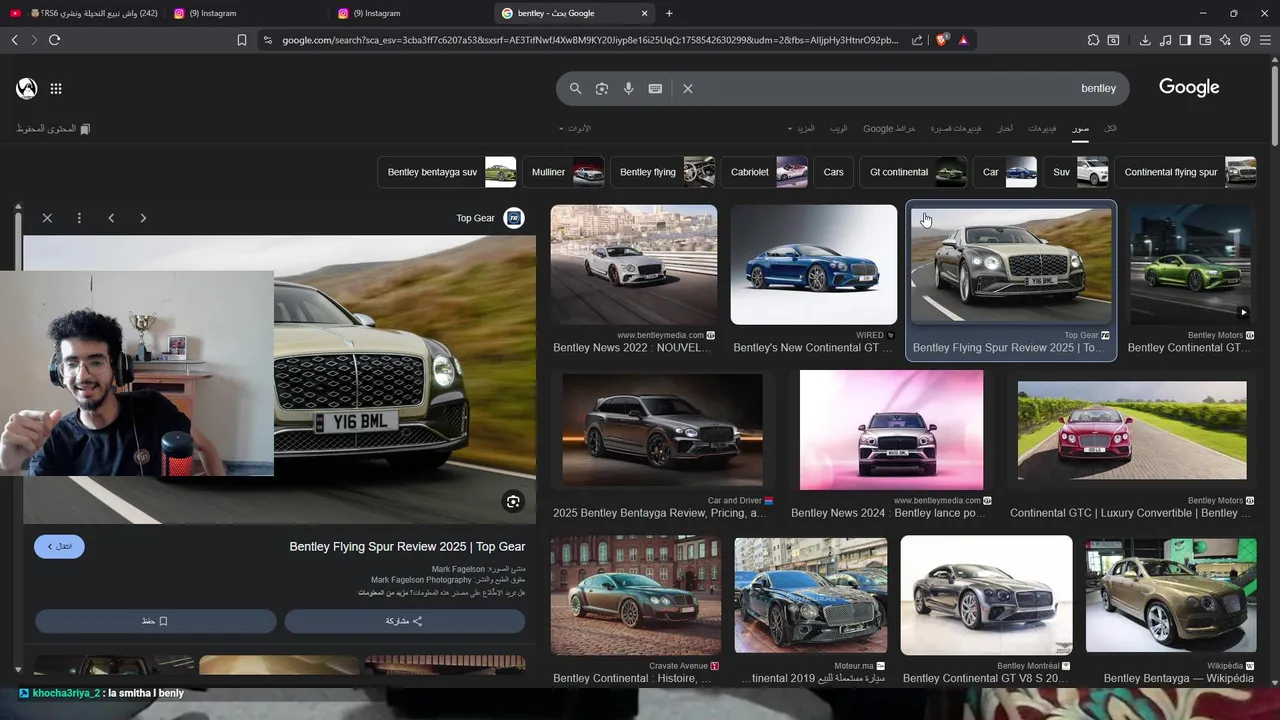
Task: Bookmark this page from address bar
Action: click(x=242, y=40)
